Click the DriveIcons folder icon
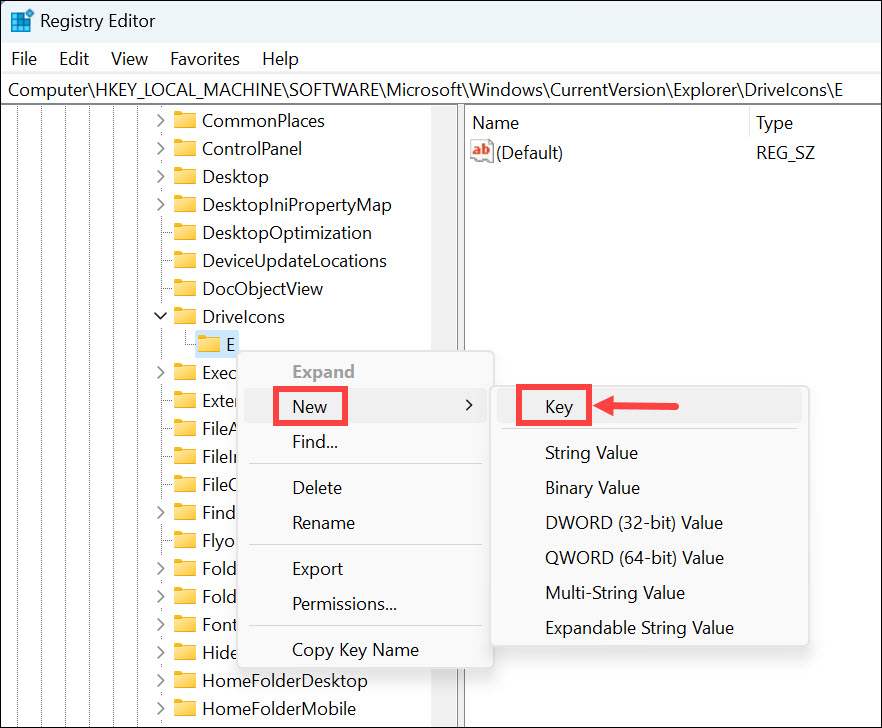The height and width of the screenshot is (728, 882). [x=184, y=317]
